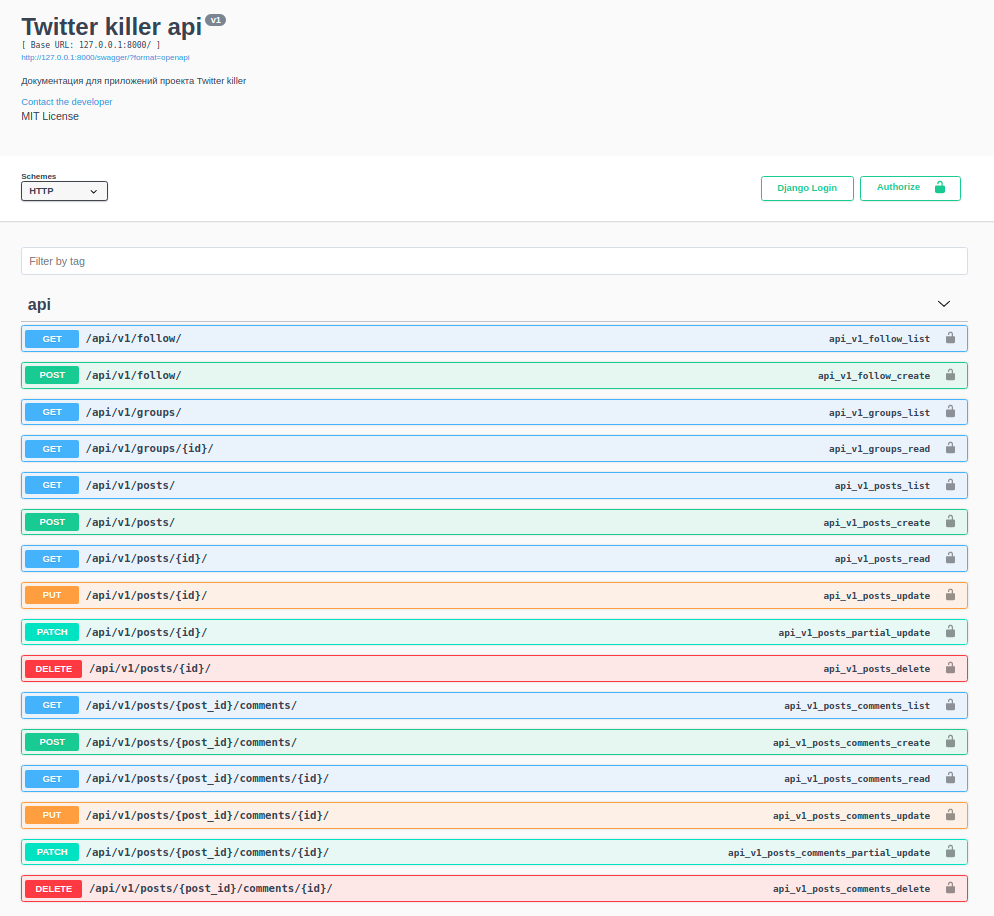Click the lock icon on PUT /api/v1/posts/{id}/
Viewport: 994px width, 916px height.
[x=950, y=595]
